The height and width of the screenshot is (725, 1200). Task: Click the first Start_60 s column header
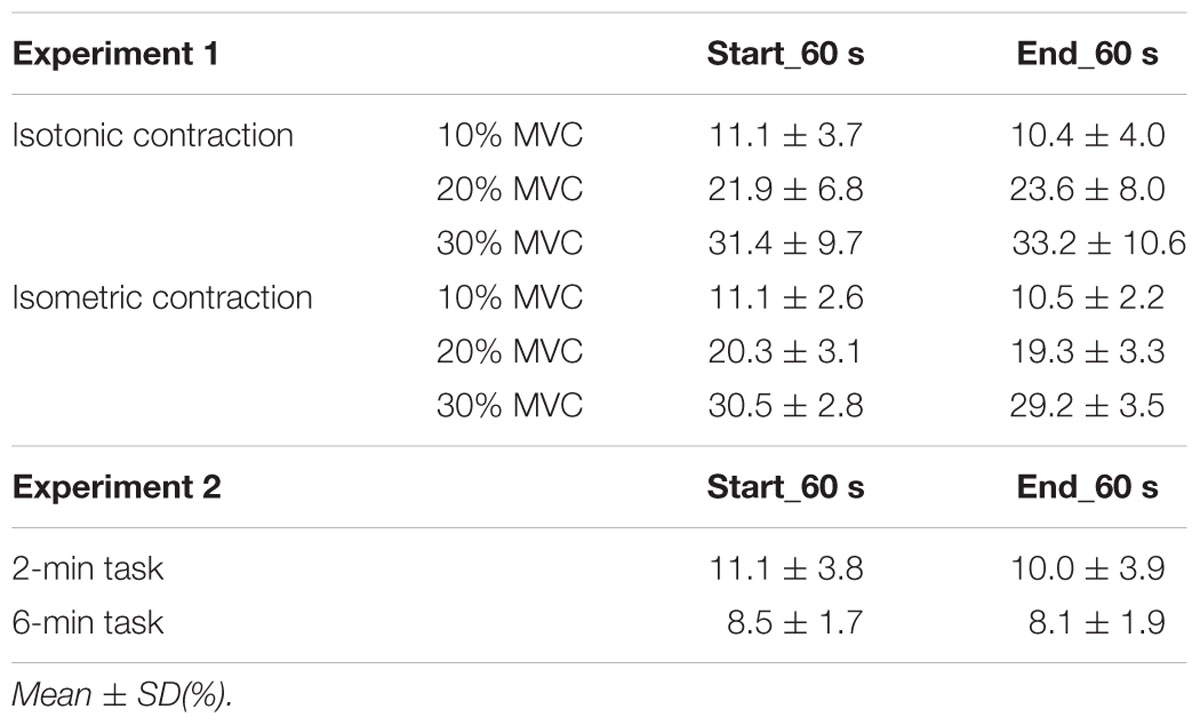[x=785, y=54]
